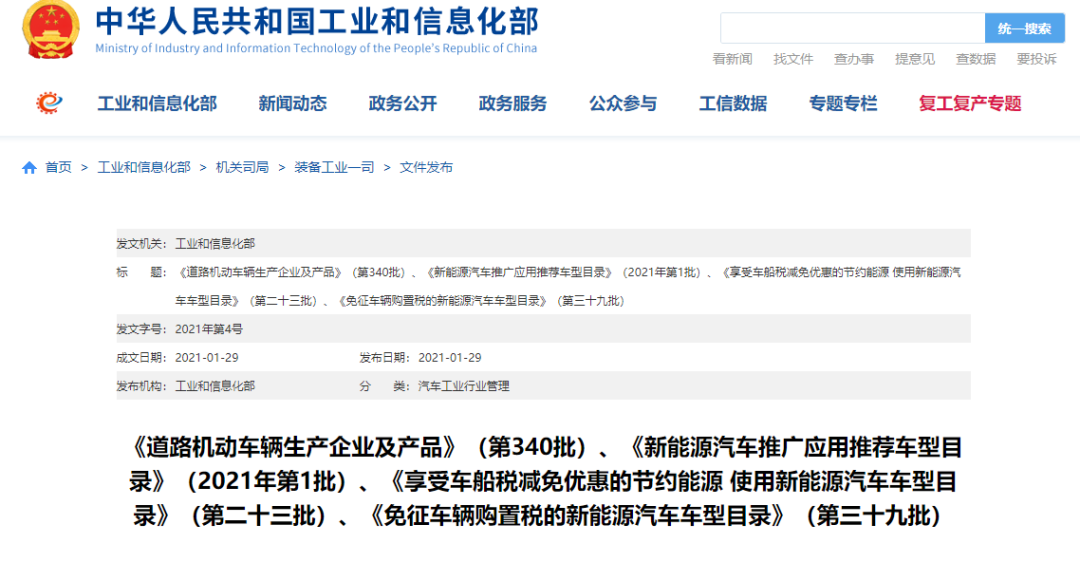Open the 提意见 quick link
Viewport: 1080px width, 581px height.
pyautogui.click(x=915, y=58)
